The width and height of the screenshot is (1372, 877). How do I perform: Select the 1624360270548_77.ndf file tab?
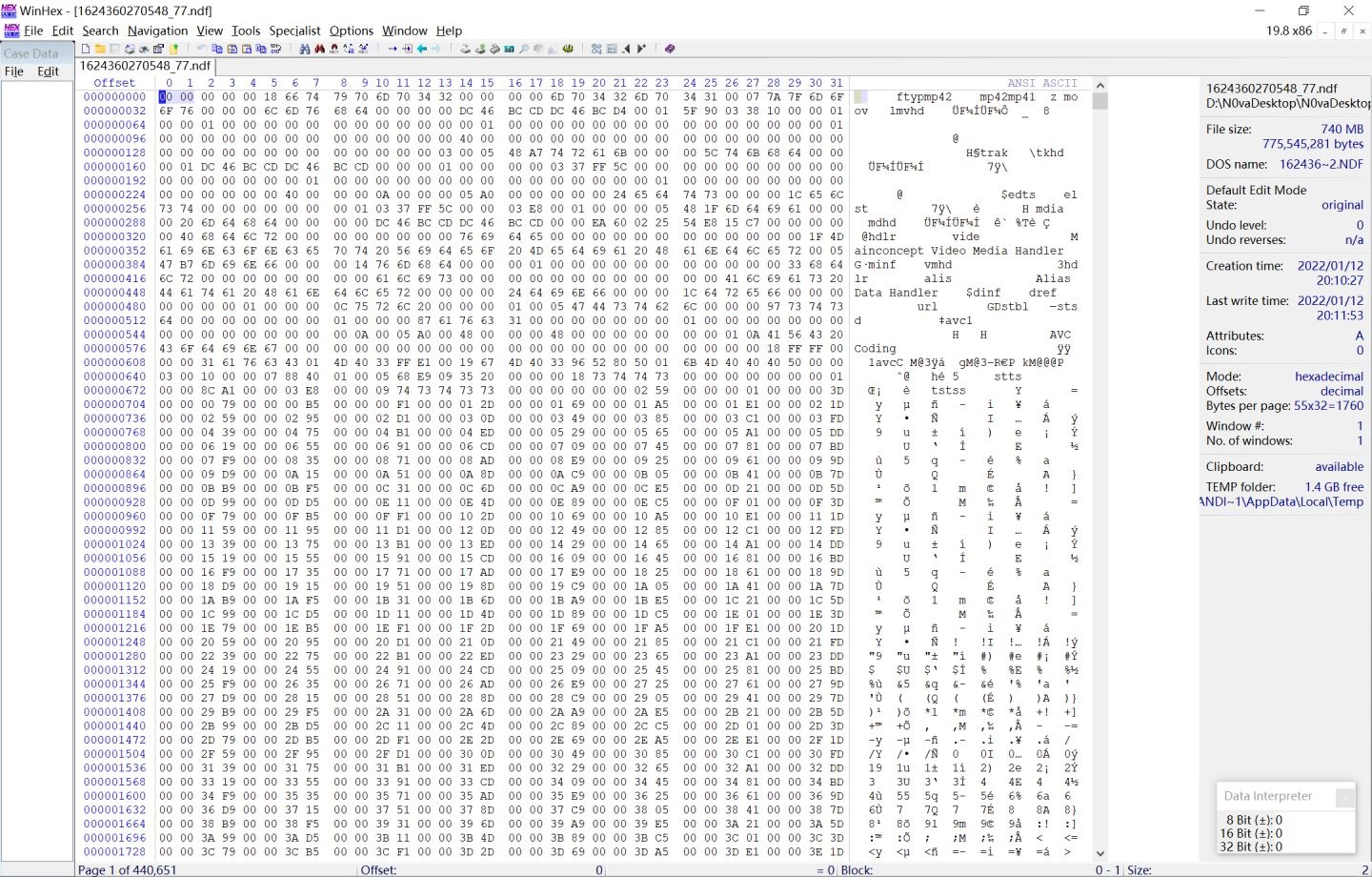[x=145, y=66]
